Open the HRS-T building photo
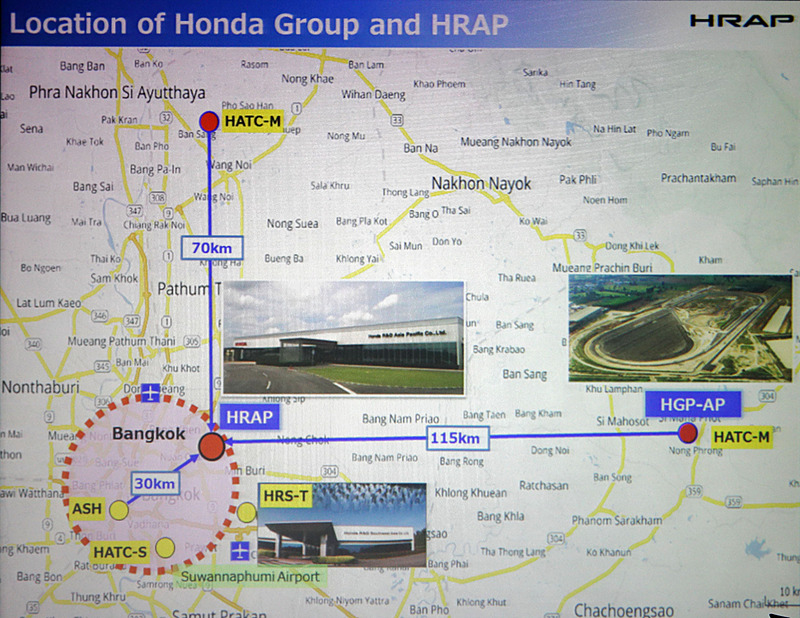This screenshot has height=618, width=800. [342, 525]
